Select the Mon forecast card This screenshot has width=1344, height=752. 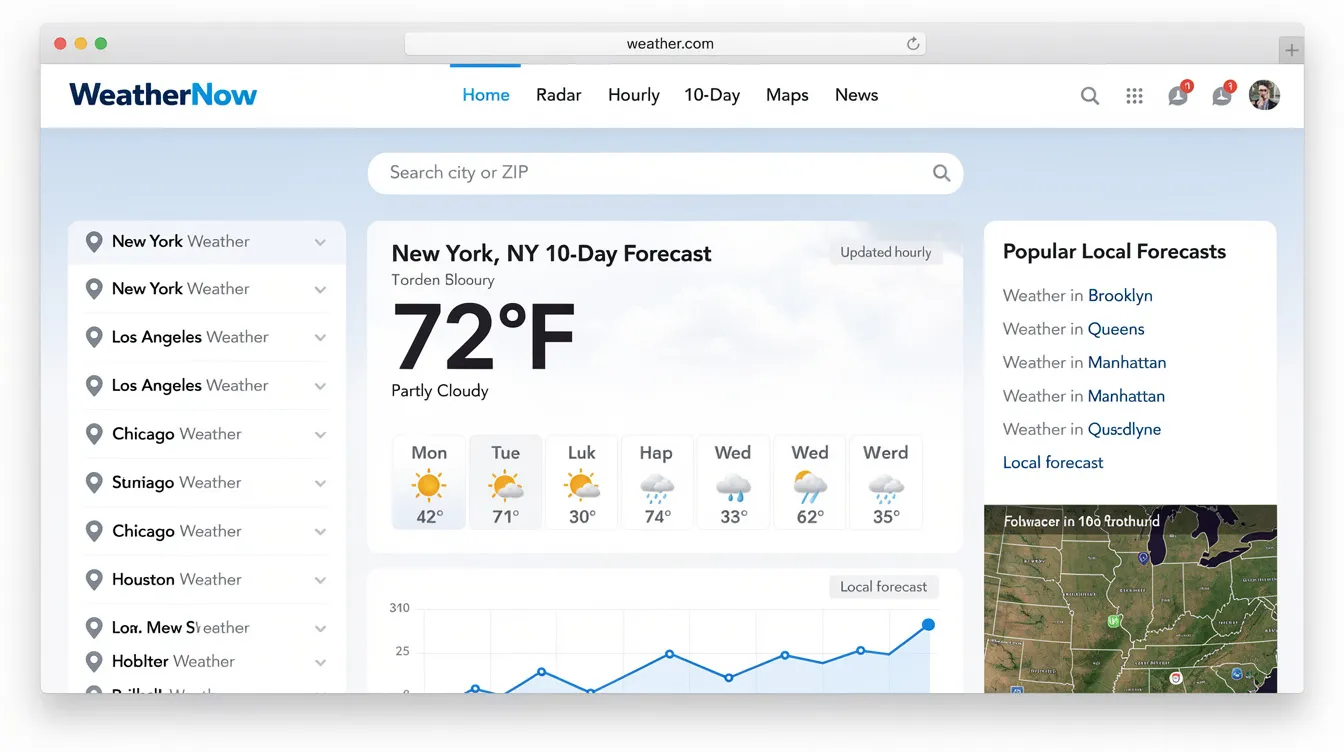coord(429,482)
